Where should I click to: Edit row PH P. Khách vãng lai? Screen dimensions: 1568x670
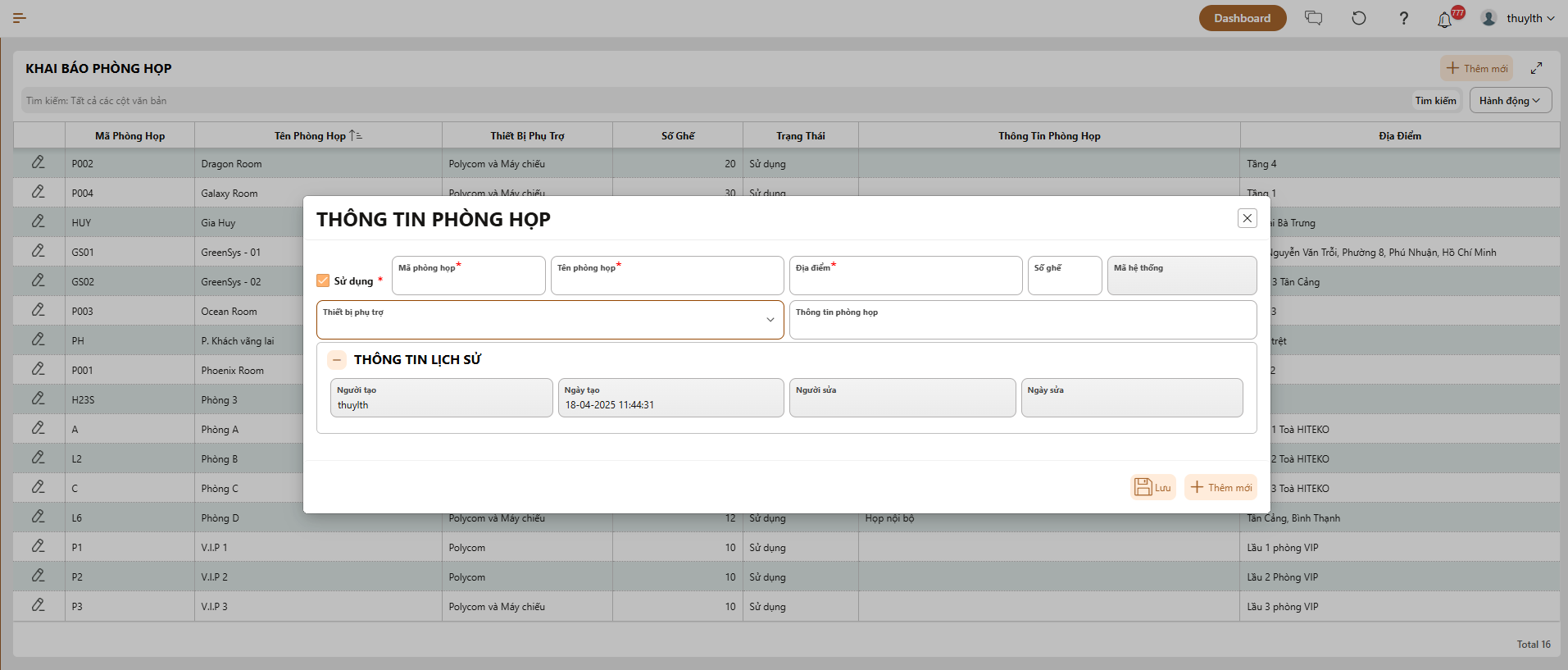coord(39,340)
